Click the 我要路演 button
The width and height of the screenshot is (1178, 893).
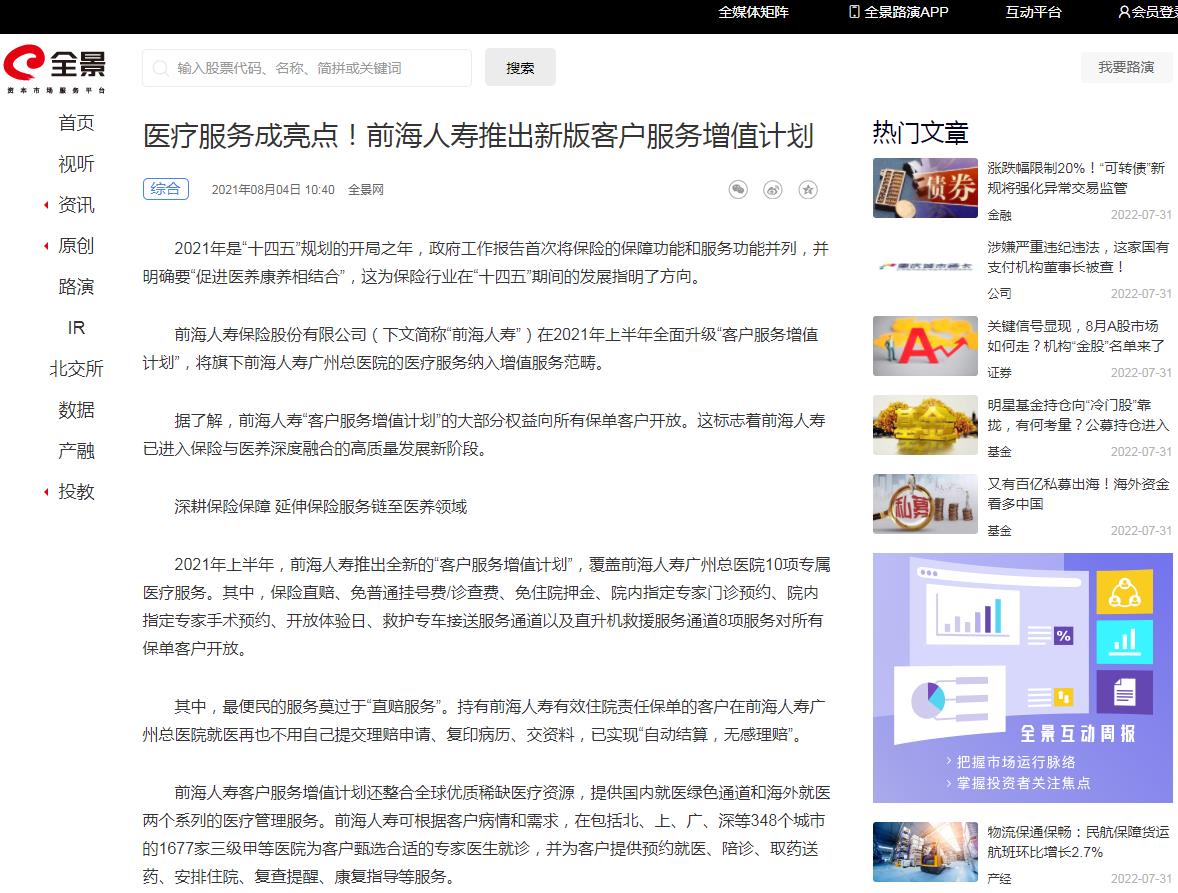1125,68
